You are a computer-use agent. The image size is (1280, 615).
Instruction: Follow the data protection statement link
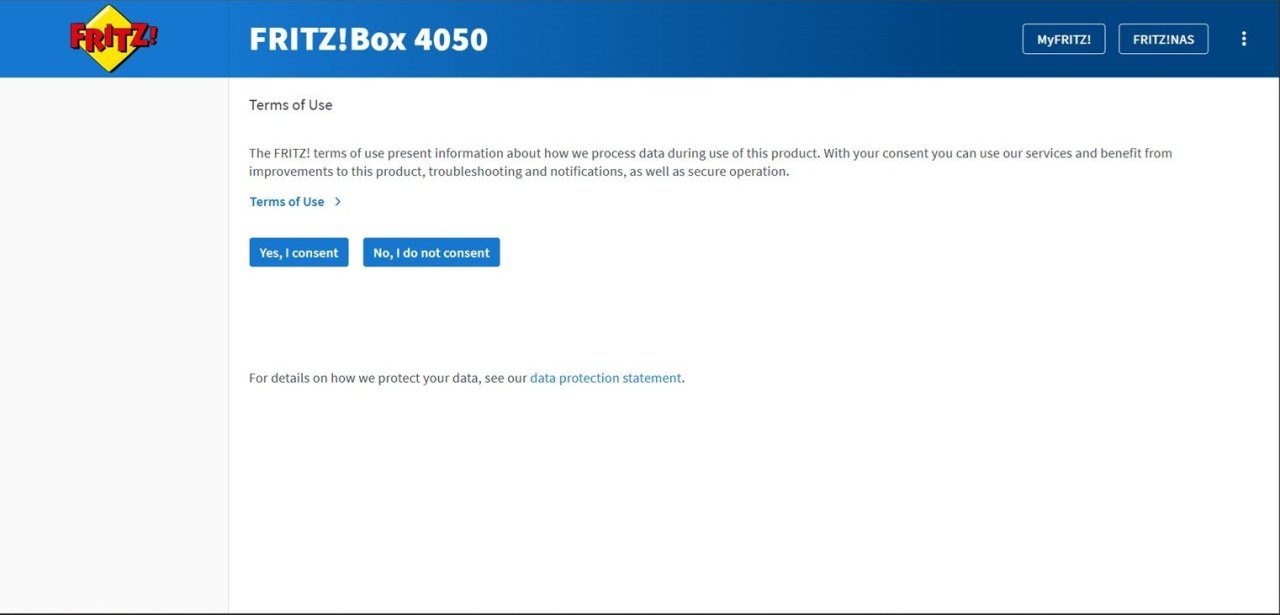click(x=606, y=378)
